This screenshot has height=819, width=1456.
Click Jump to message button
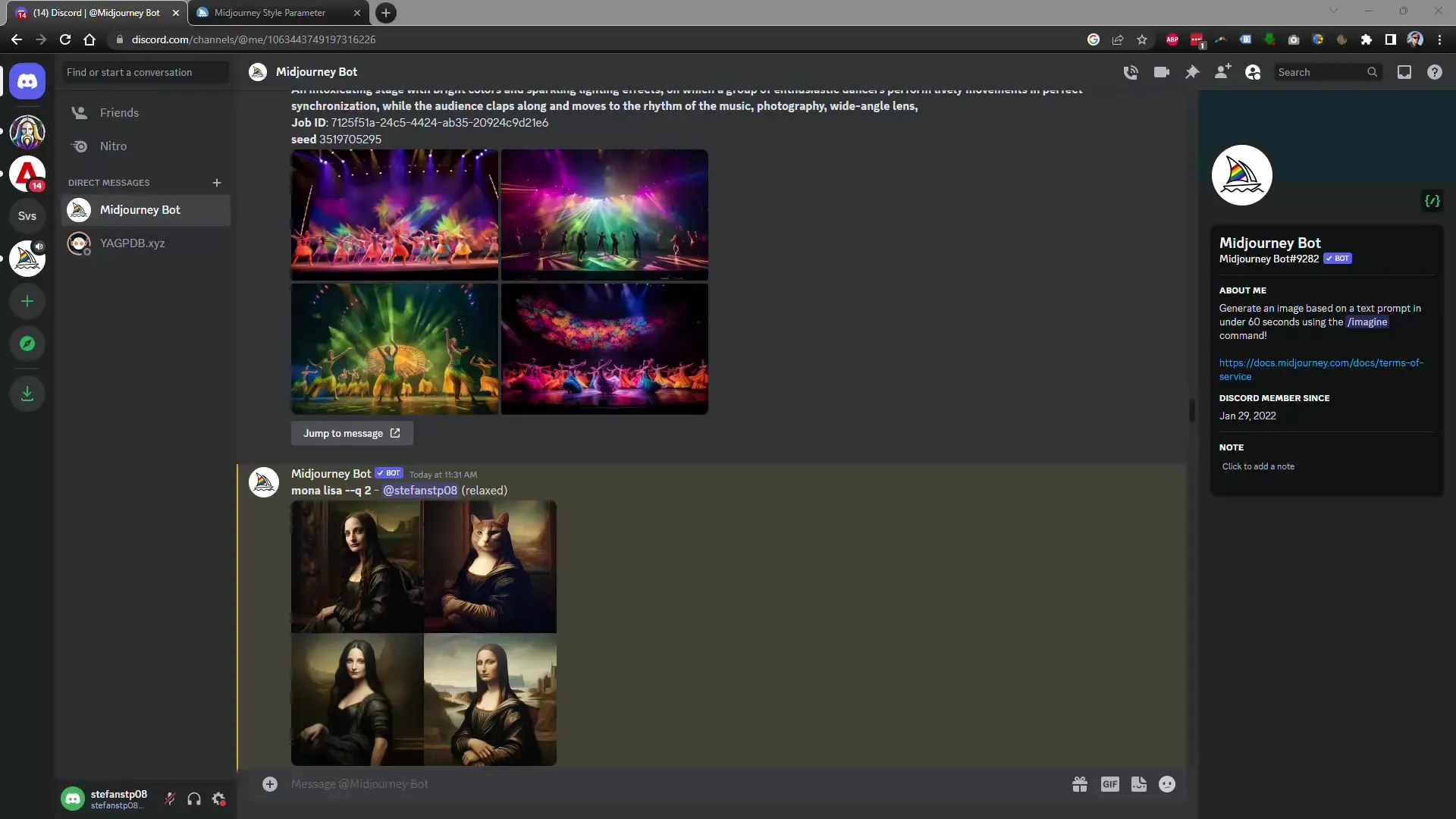tap(351, 433)
